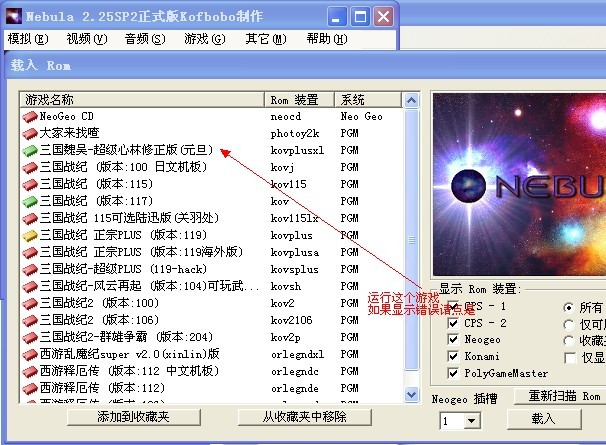Viewport: 606px width, 445px height.
Task: Click red chip icon of 三国战纪2-群雄争霸 row
Action: pyautogui.click(x=30, y=338)
